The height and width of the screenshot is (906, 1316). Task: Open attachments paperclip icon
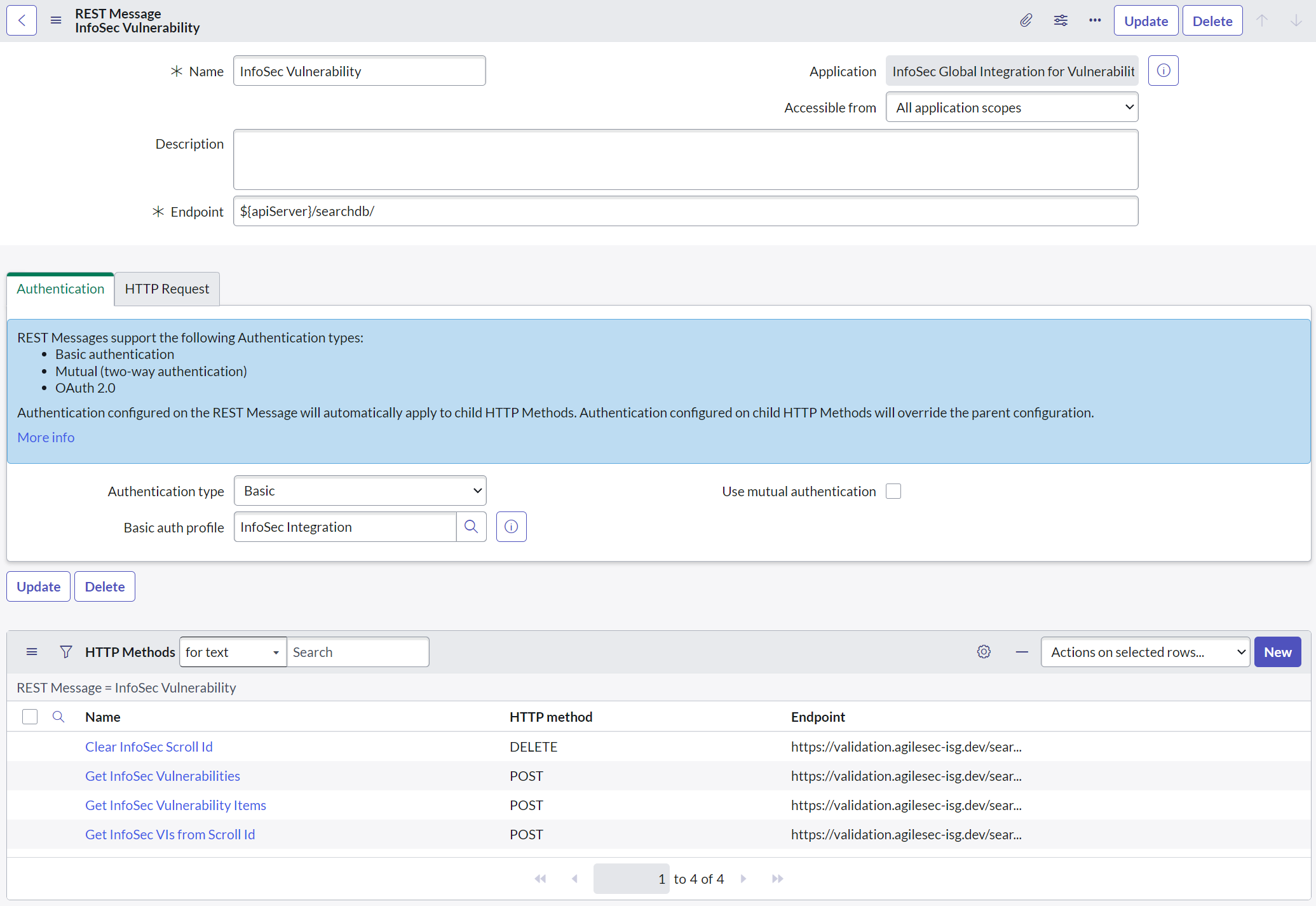(1026, 21)
